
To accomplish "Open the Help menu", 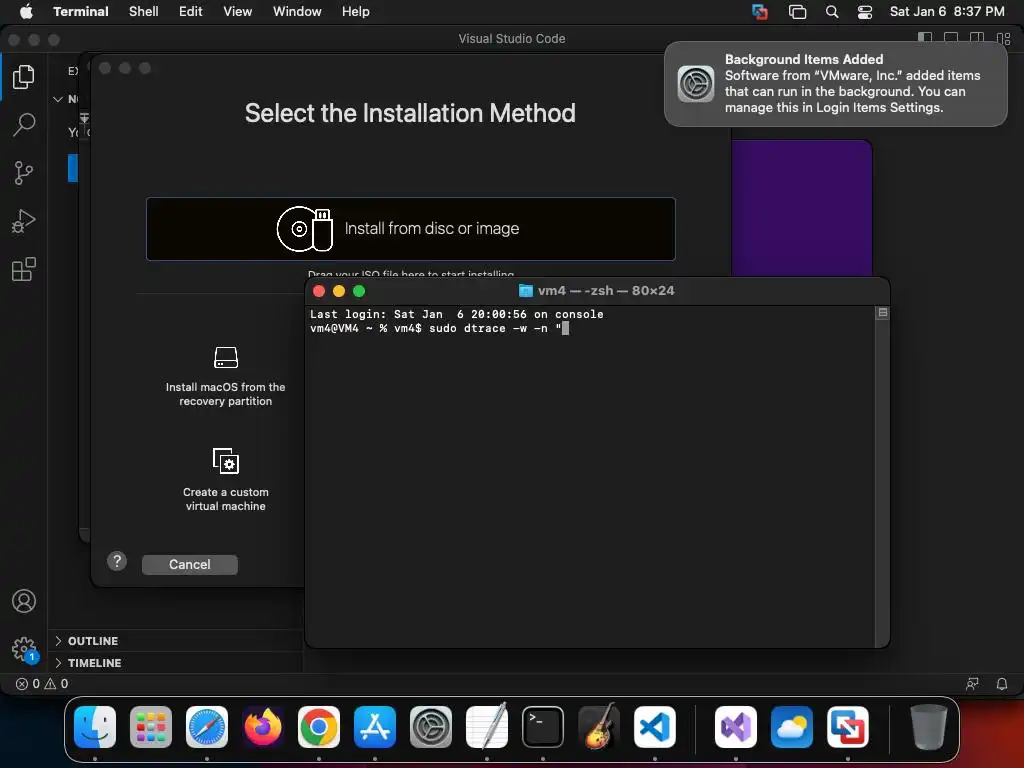I will (x=356, y=11).
